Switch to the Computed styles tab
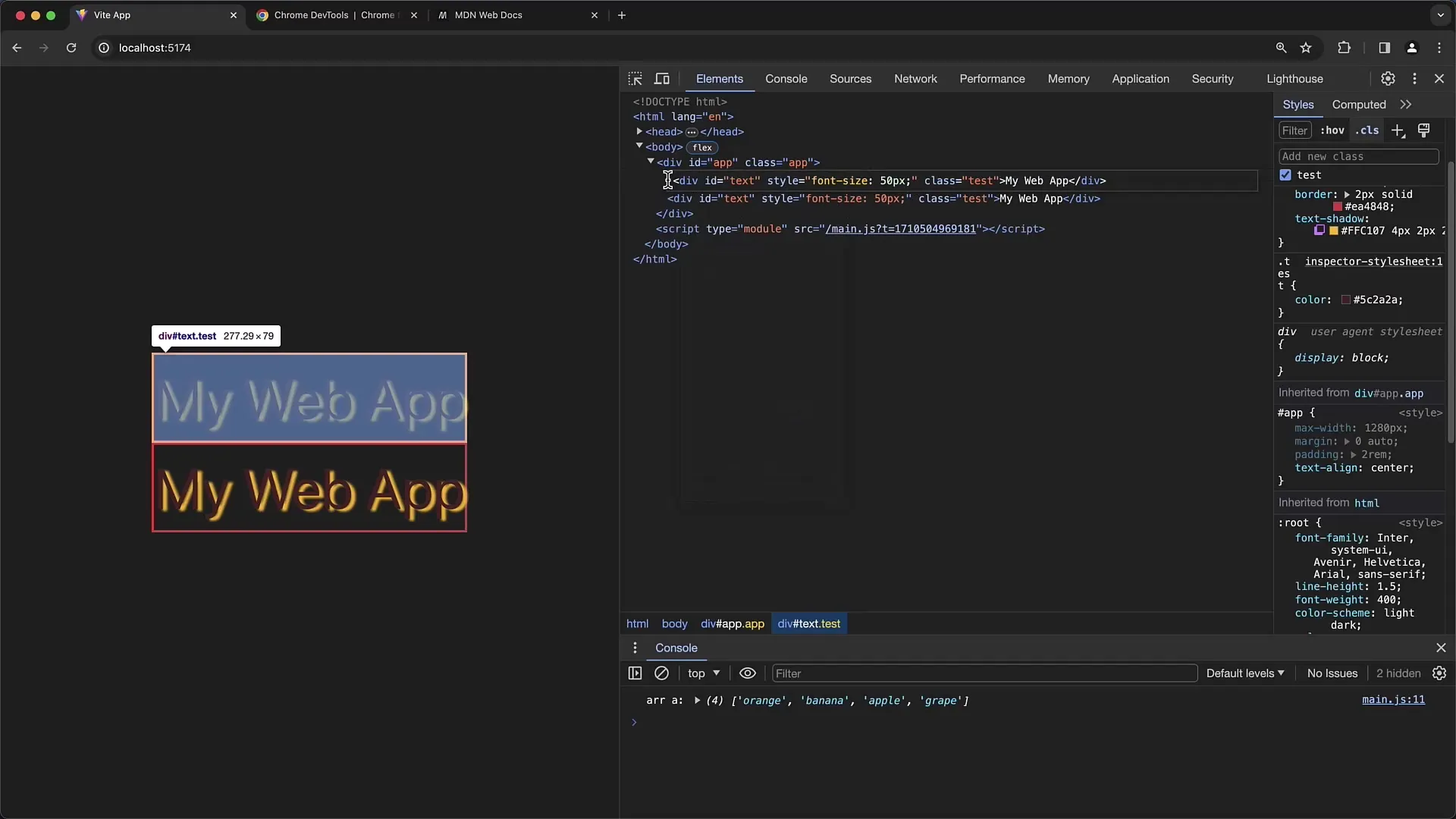This screenshot has height=819, width=1456. pos(1359,105)
